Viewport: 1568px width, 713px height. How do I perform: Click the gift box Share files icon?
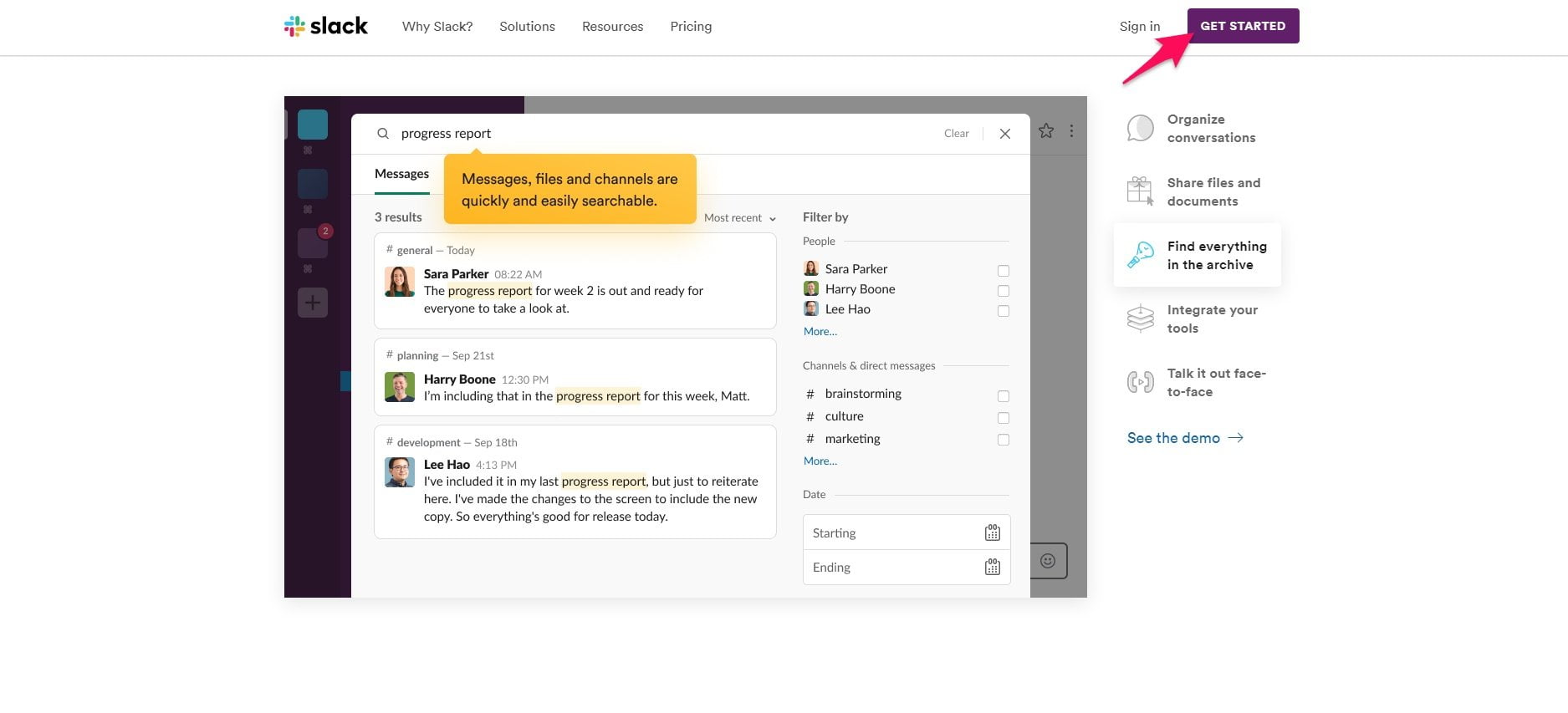coord(1140,191)
